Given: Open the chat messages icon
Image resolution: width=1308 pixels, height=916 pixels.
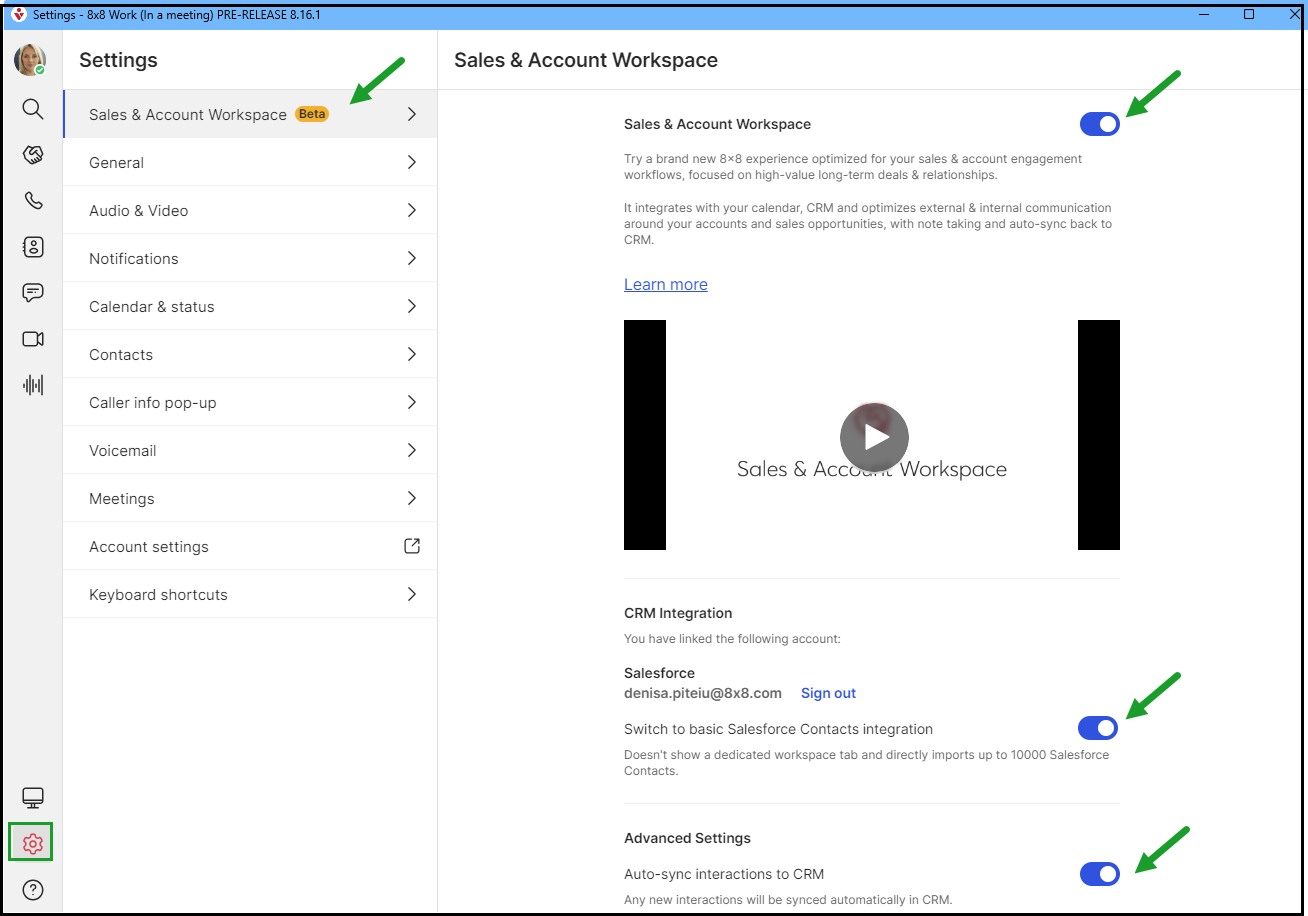Looking at the screenshot, I should tap(33, 293).
